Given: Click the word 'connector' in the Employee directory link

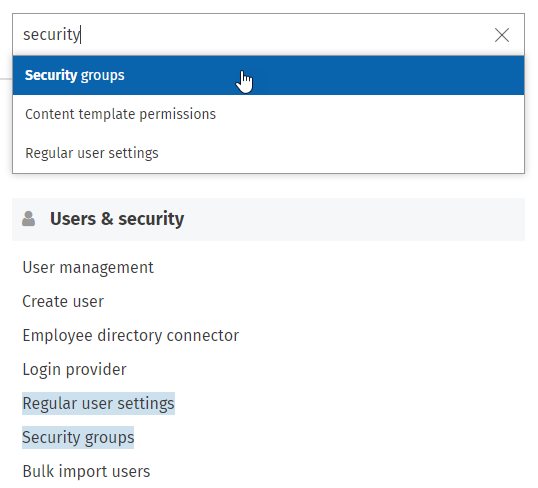Looking at the screenshot, I should pyautogui.click(x=202, y=336).
